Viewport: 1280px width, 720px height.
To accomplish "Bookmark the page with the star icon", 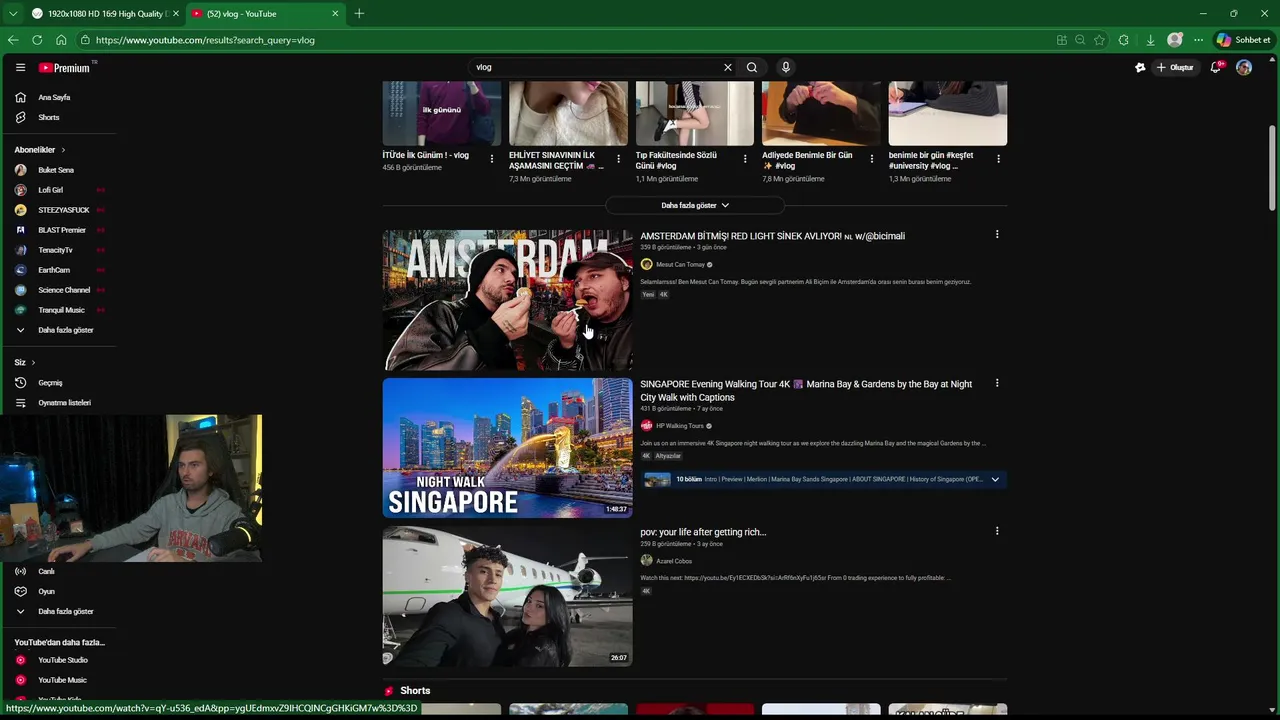I will coord(1099,40).
